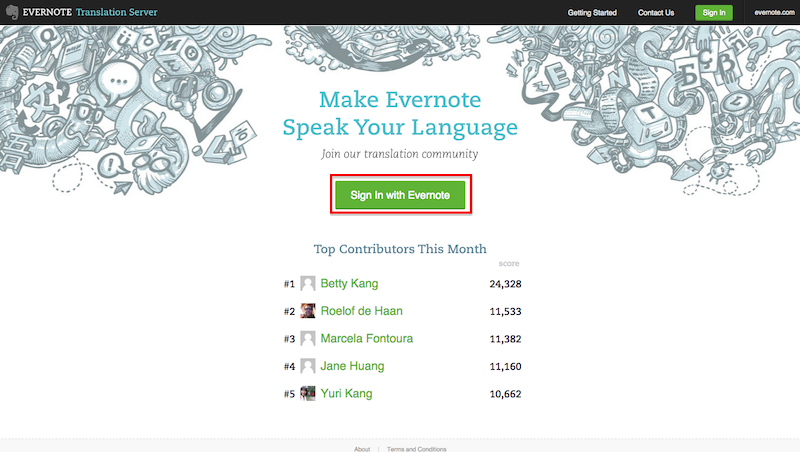The width and height of the screenshot is (800, 452).
Task: Click Betty Kang's avatar placeholder icon
Action: [308, 284]
